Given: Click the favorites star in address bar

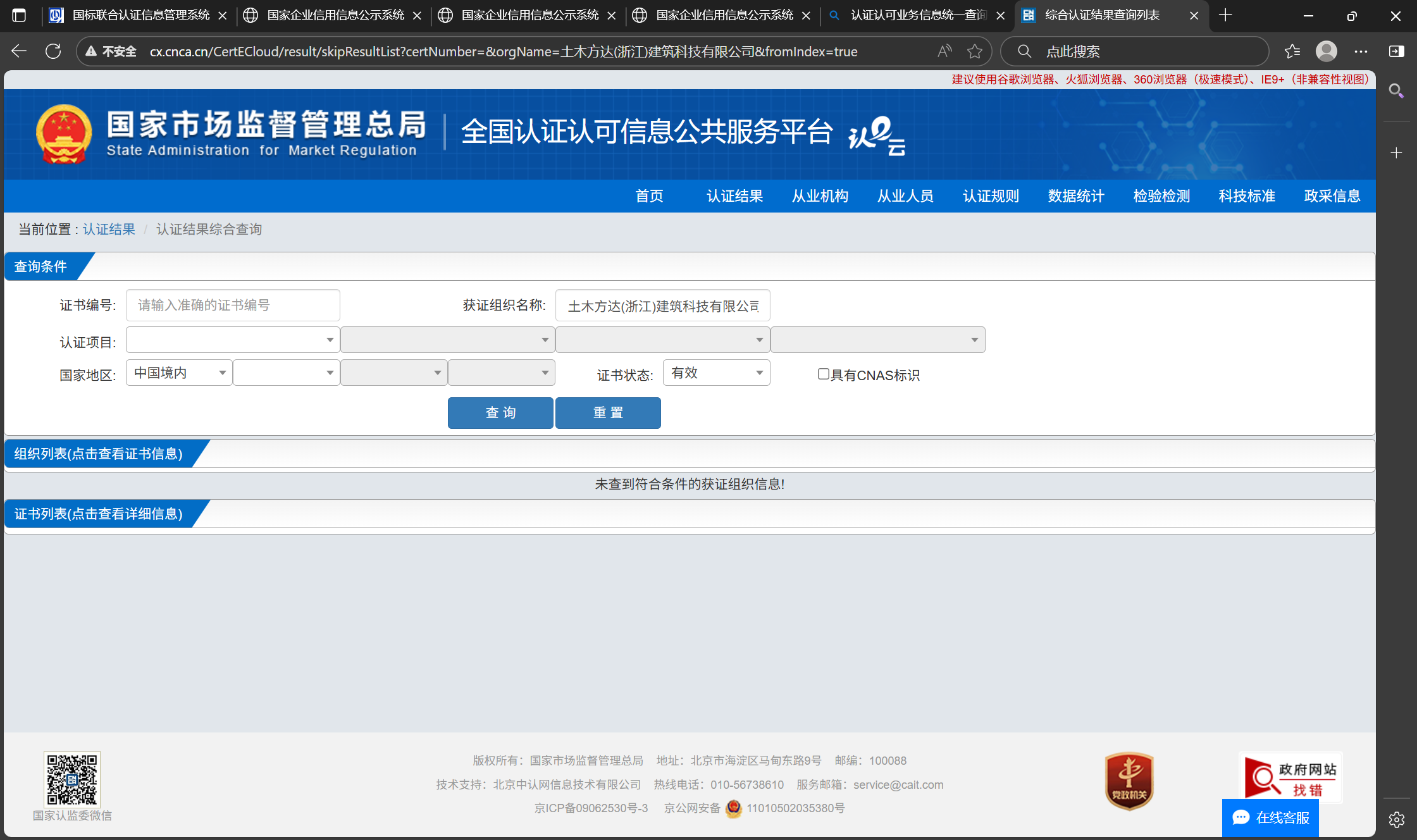Looking at the screenshot, I should pyautogui.click(x=975, y=51).
